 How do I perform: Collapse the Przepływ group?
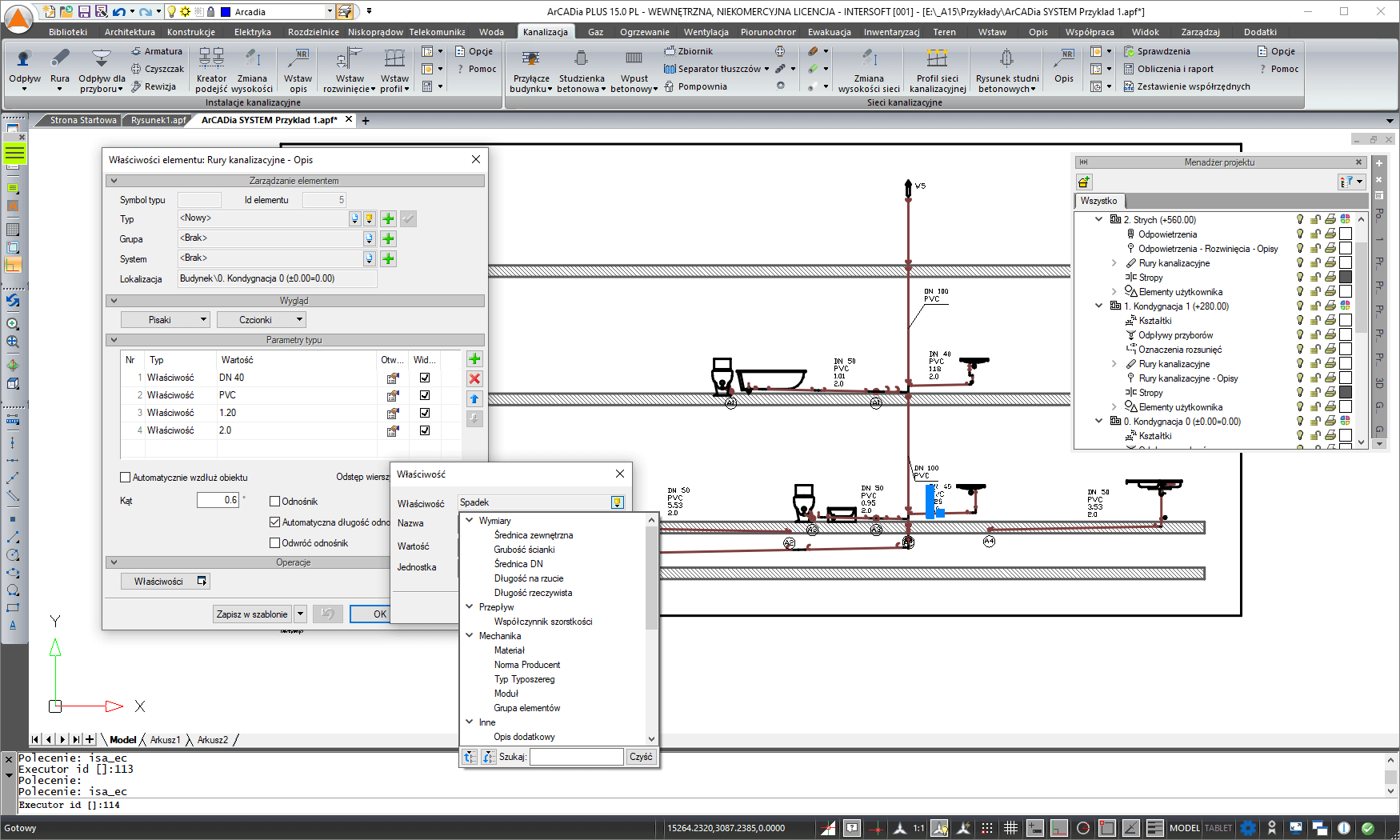470,606
